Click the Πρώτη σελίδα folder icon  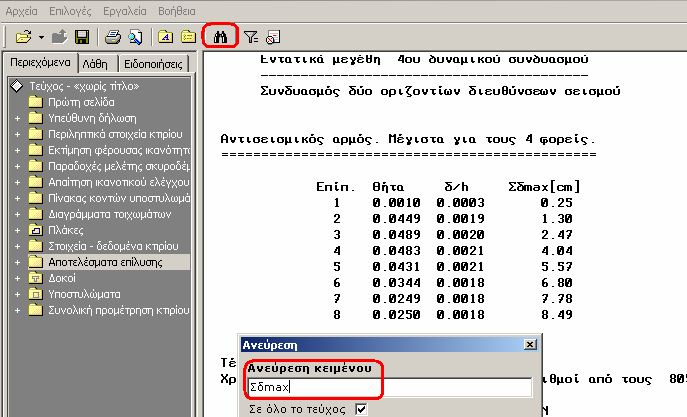(35, 102)
